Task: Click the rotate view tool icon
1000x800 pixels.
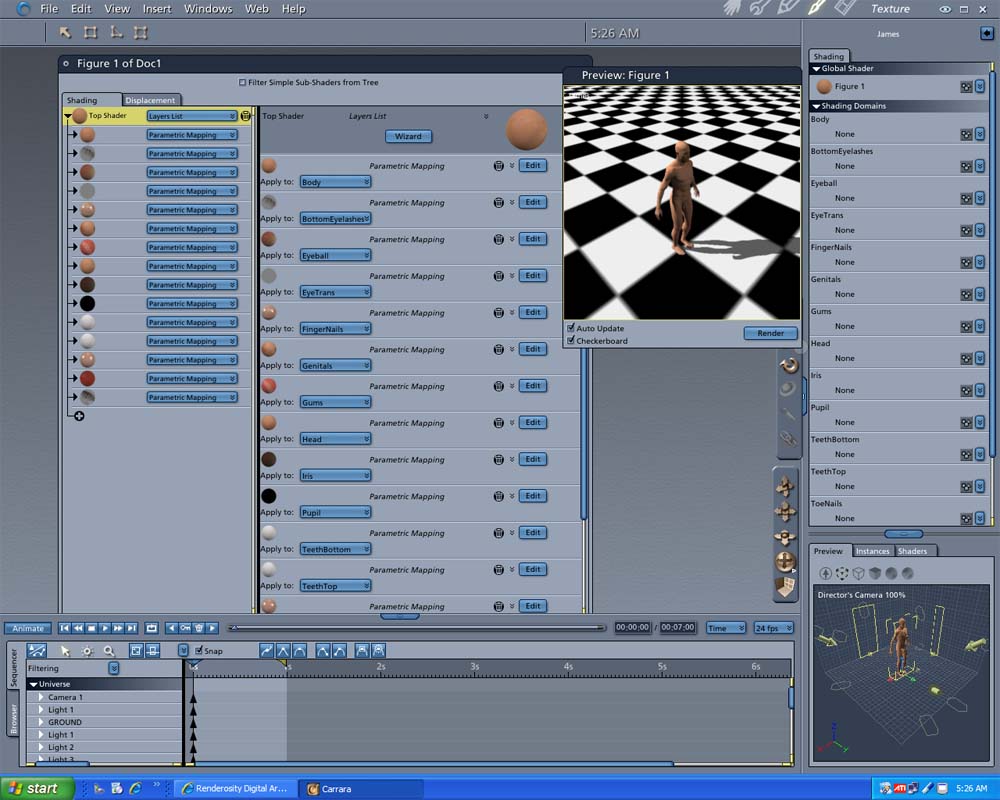Action: [x=788, y=366]
